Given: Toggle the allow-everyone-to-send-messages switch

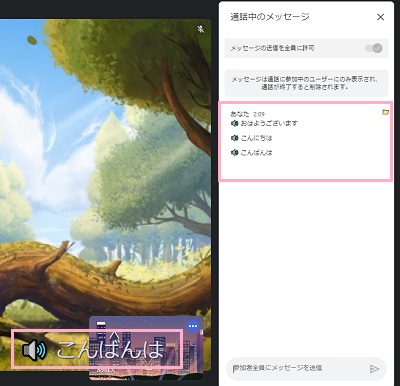Looking at the screenshot, I should pos(374,48).
